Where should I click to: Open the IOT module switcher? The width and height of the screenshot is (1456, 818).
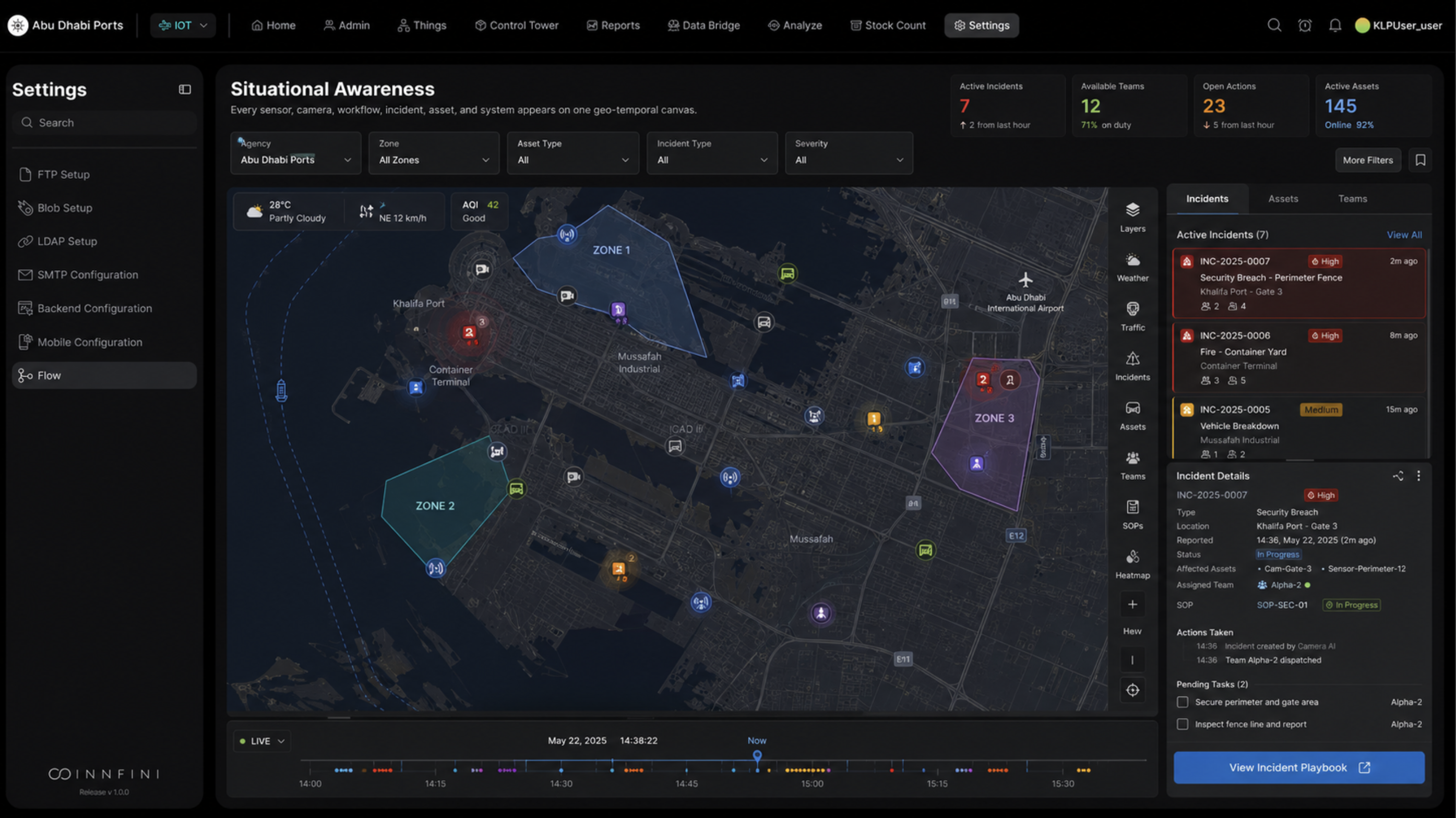[x=183, y=26]
